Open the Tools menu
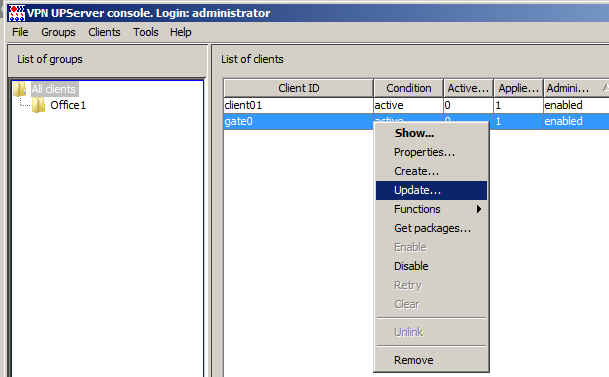 click(x=146, y=32)
